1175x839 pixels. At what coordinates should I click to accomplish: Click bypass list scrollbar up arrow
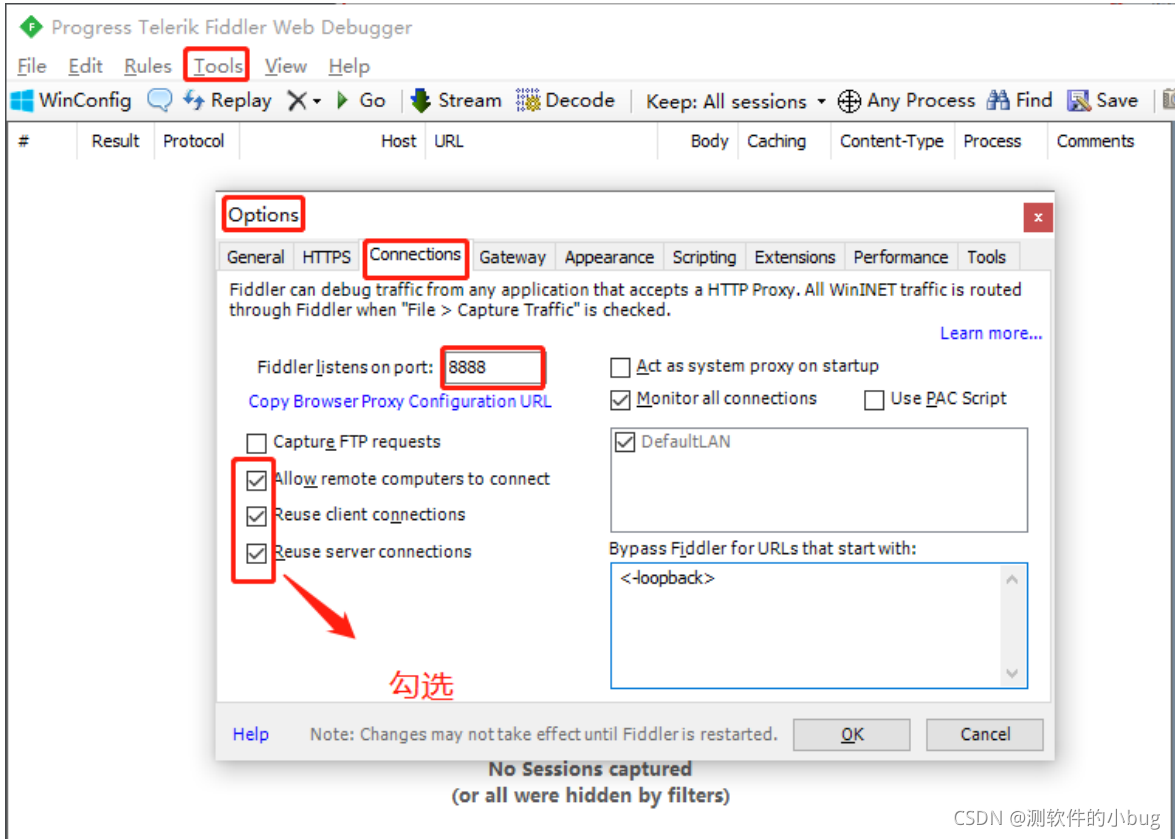1012,579
